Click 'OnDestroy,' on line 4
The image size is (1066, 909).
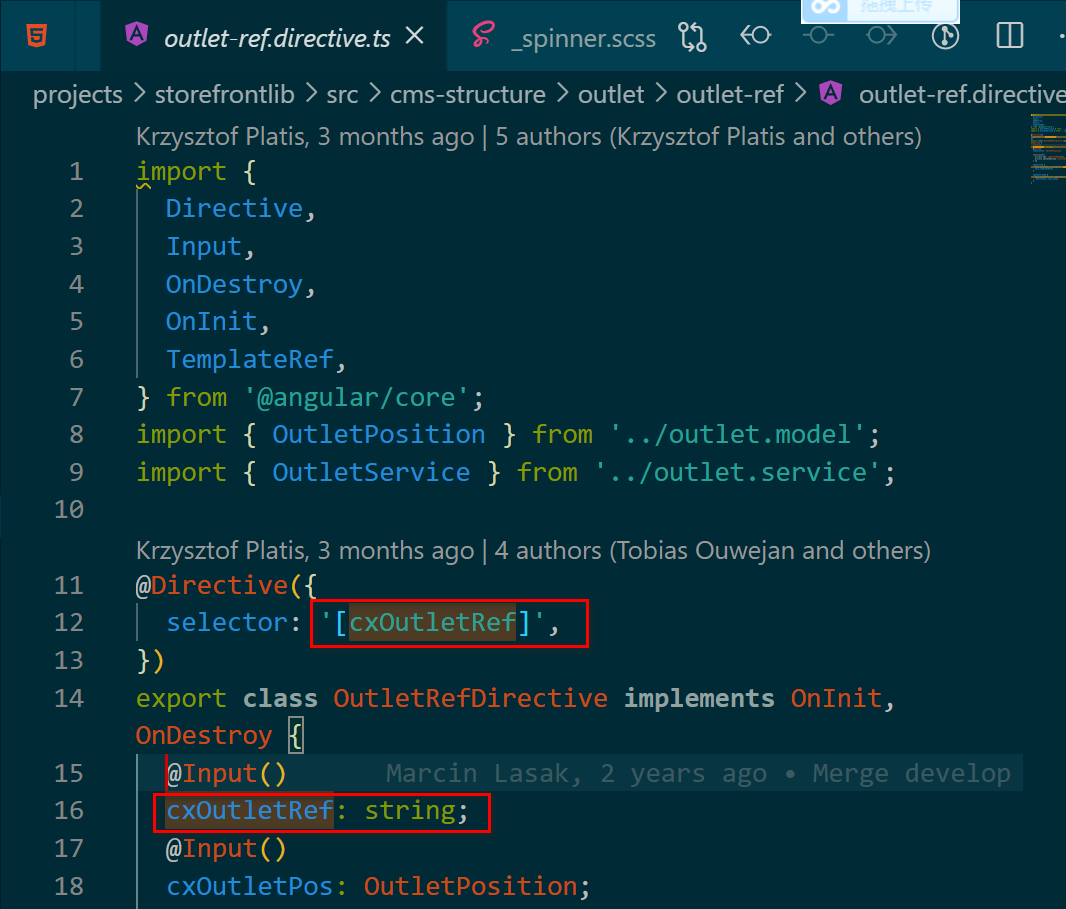tap(241, 284)
